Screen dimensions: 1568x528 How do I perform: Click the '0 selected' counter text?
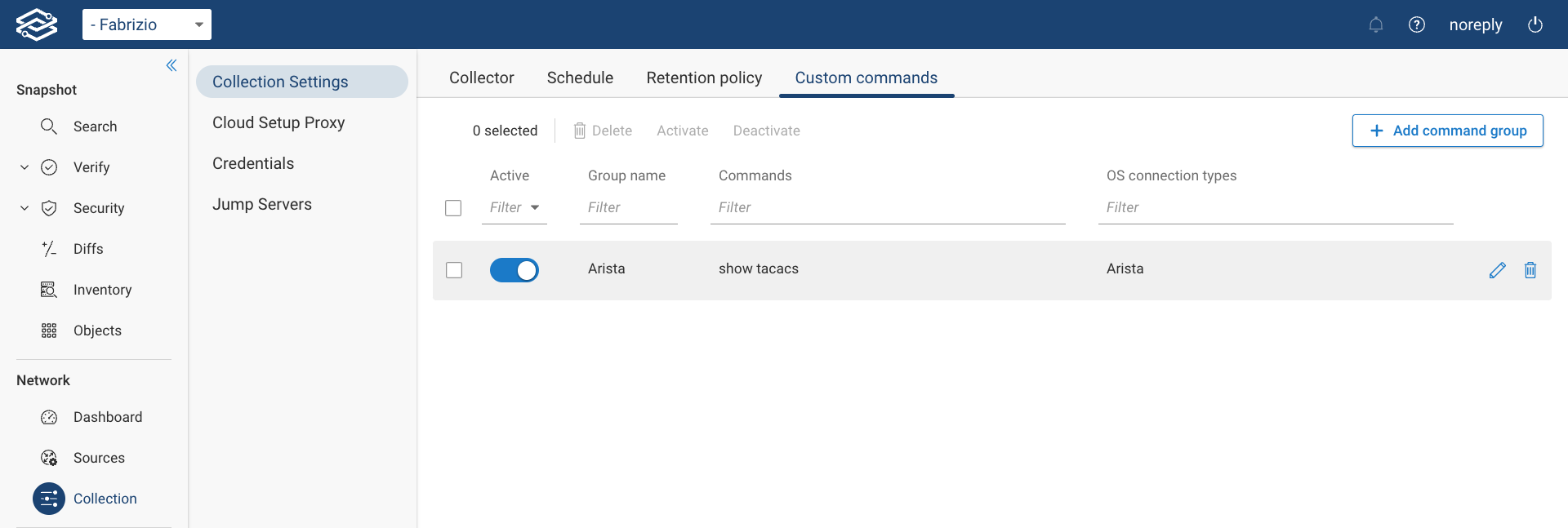(505, 131)
